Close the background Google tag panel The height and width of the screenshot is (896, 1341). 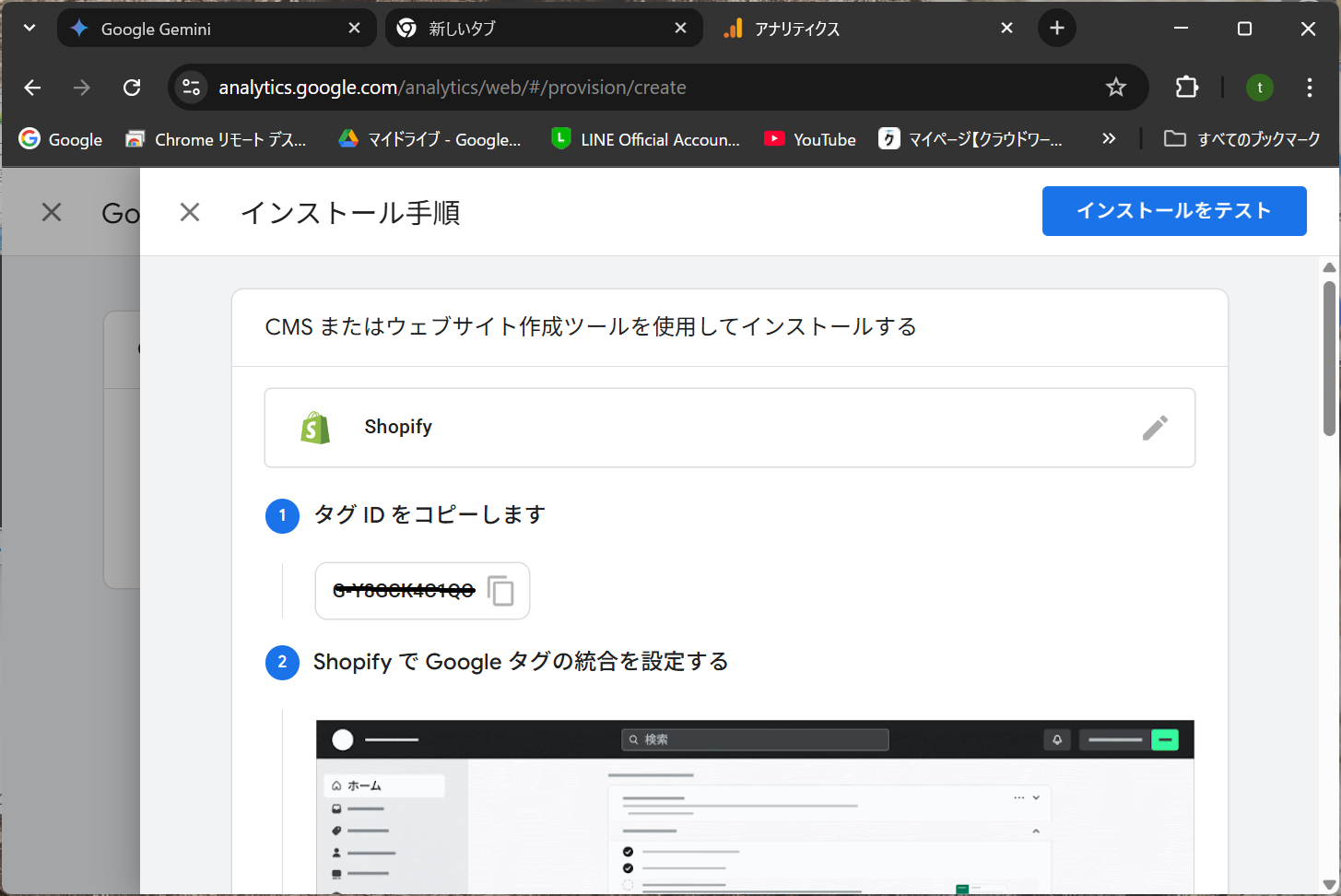pos(52,212)
